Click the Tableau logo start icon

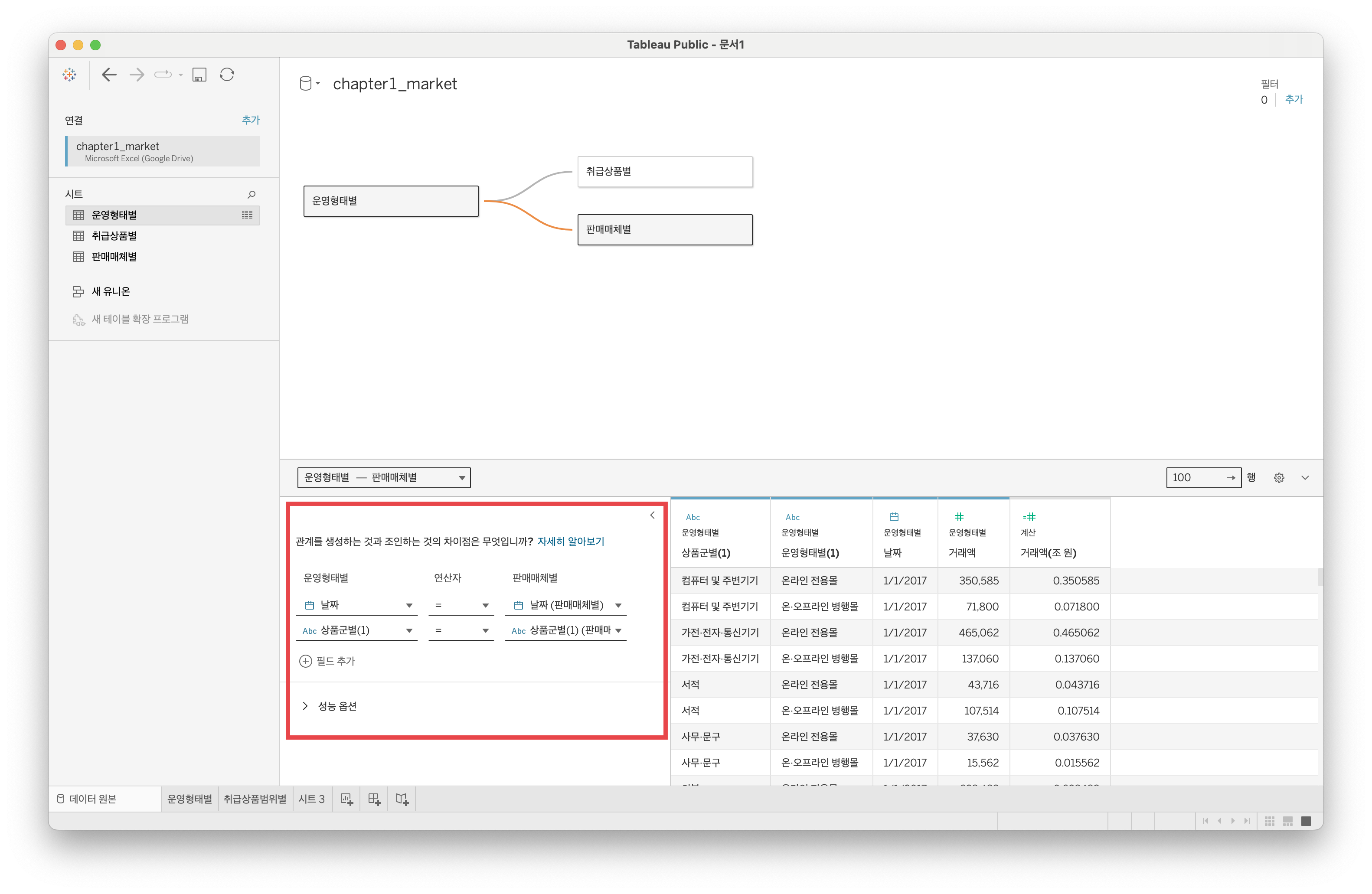(70, 75)
